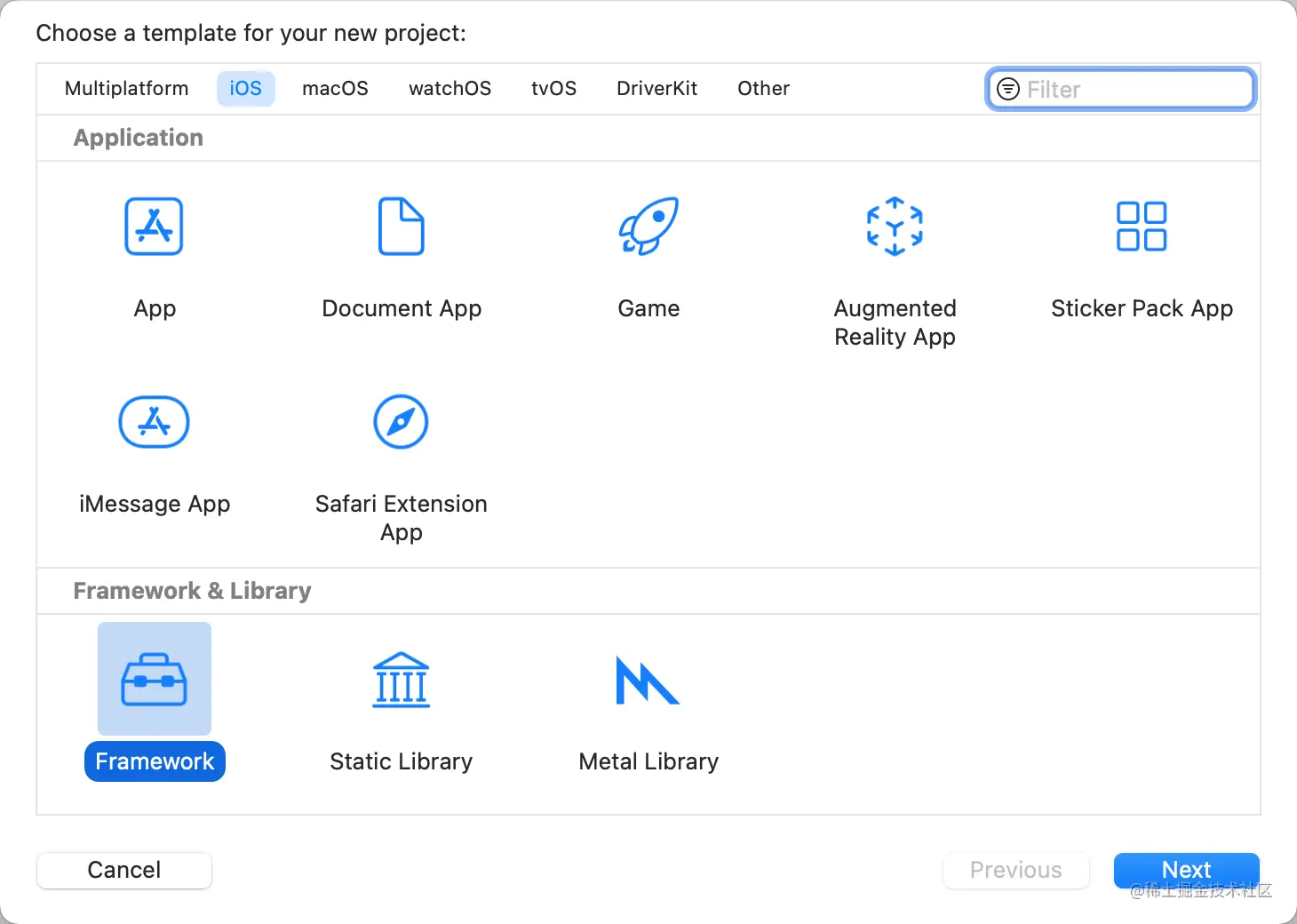The width and height of the screenshot is (1297, 924).
Task: Click the highlighted 'Framework' label
Action: coord(155,761)
